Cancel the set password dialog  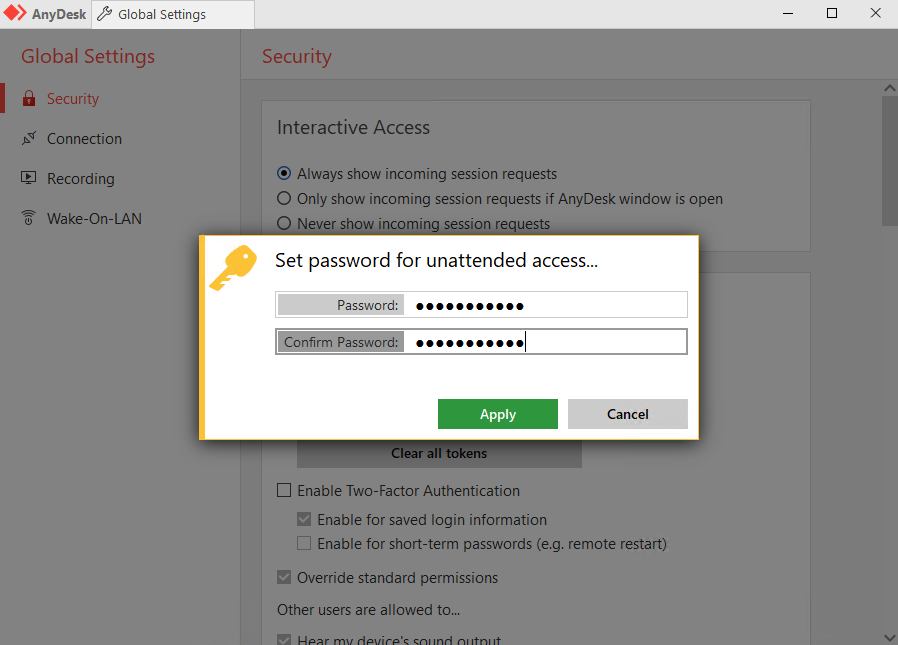pyautogui.click(x=628, y=414)
